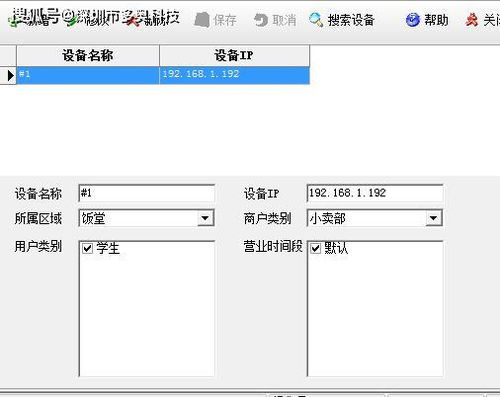Focus the 设备IP field with 192.168.1.192
The height and width of the screenshot is (397, 500).
click(x=375, y=193)
